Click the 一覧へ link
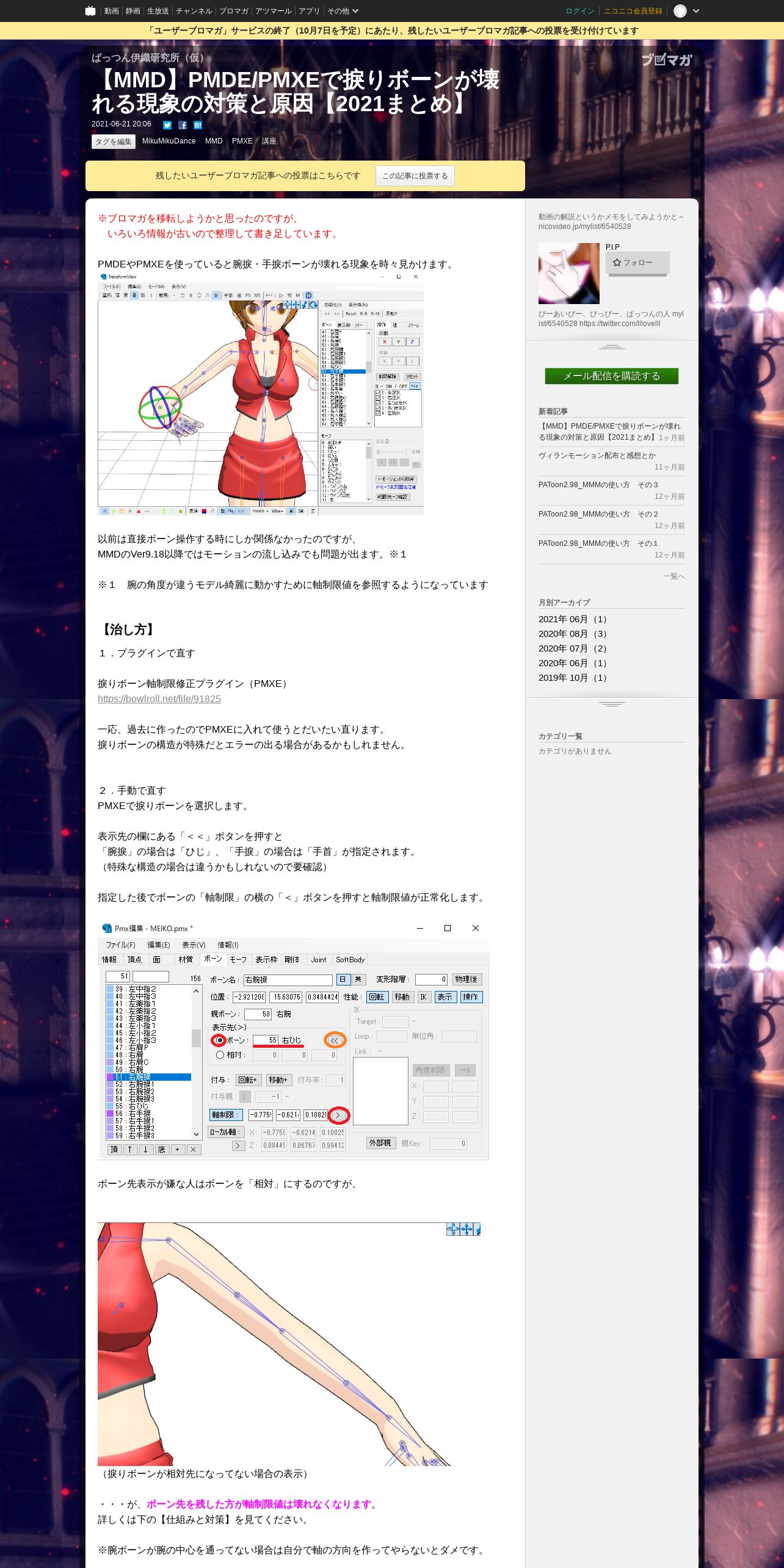This screenshot has height=1568, width=784. (x=674, y=576)
